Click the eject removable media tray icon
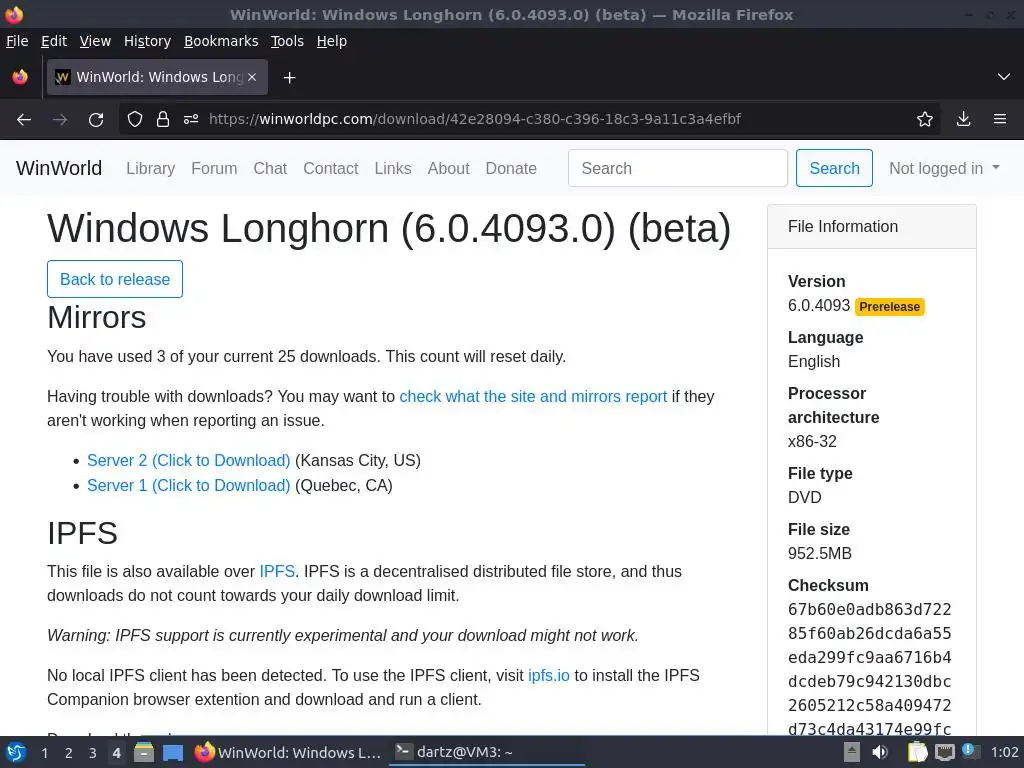 pyautogui.click(x=852, y=752)
